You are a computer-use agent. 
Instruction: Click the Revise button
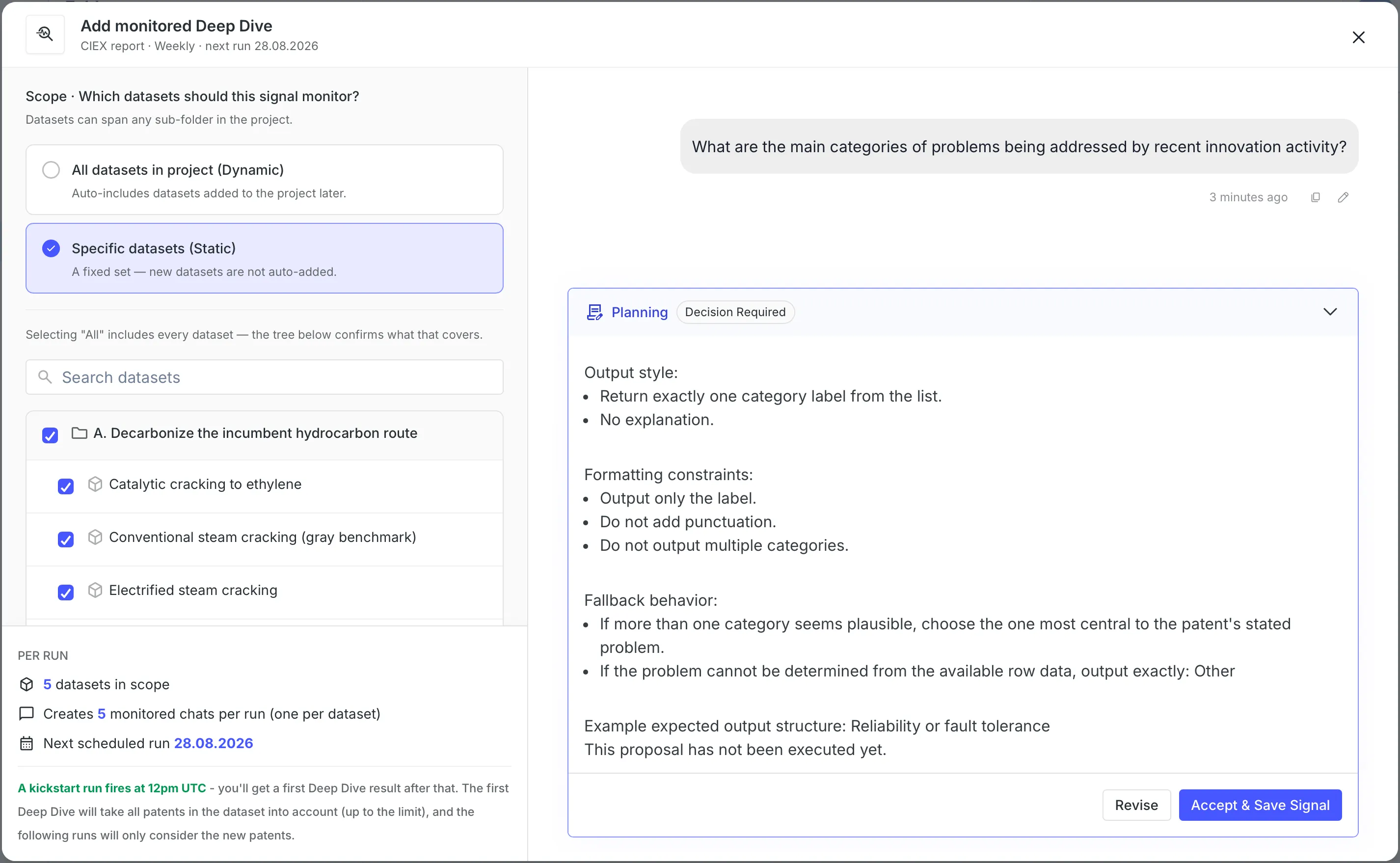click(x=1136, y=805)
